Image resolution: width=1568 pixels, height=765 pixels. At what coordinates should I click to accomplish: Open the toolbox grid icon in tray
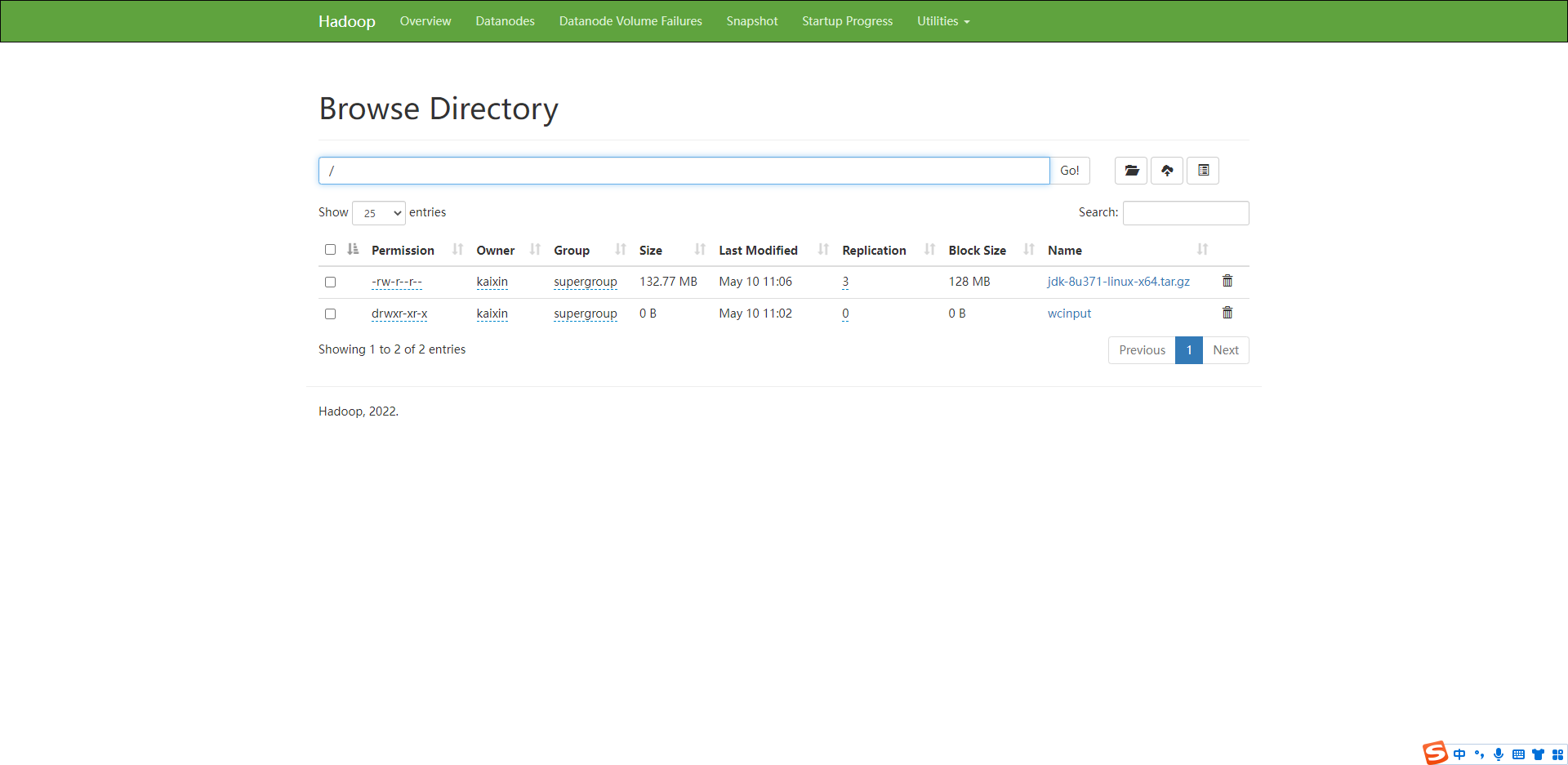point(1557,754)
